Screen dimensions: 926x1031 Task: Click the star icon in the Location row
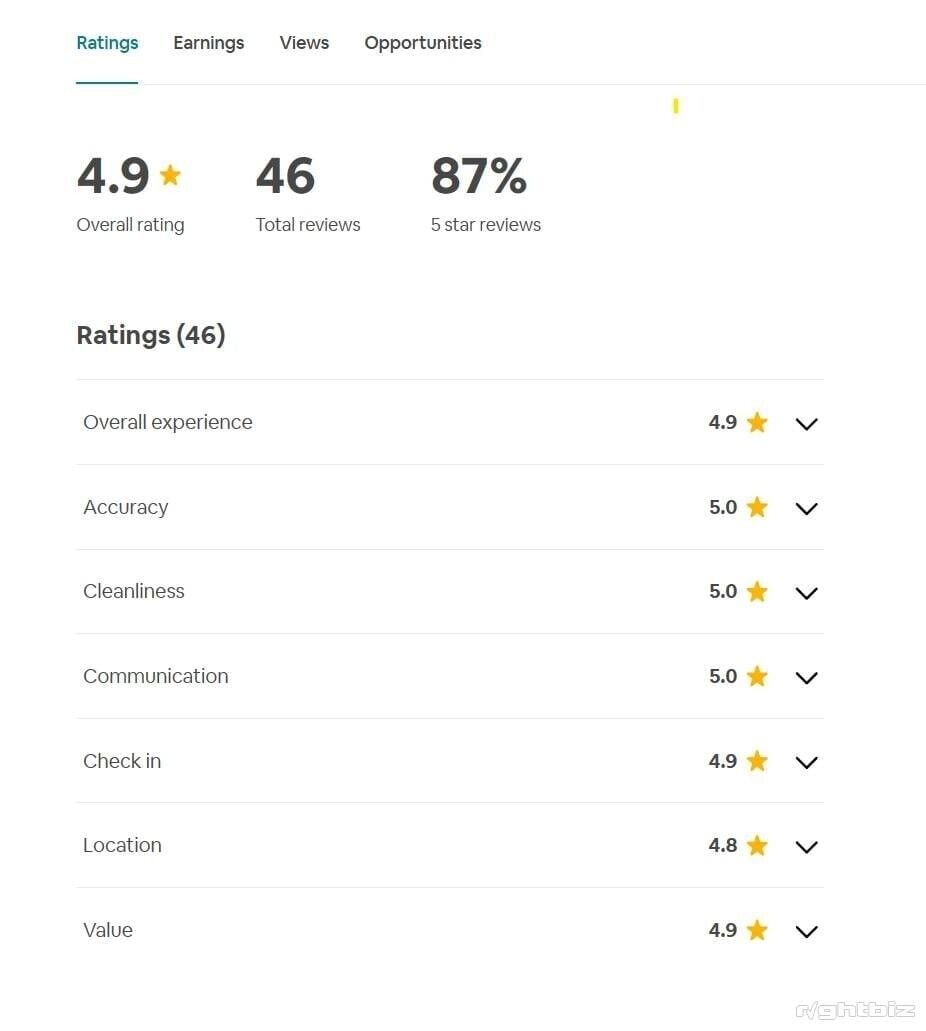[757, 845]
